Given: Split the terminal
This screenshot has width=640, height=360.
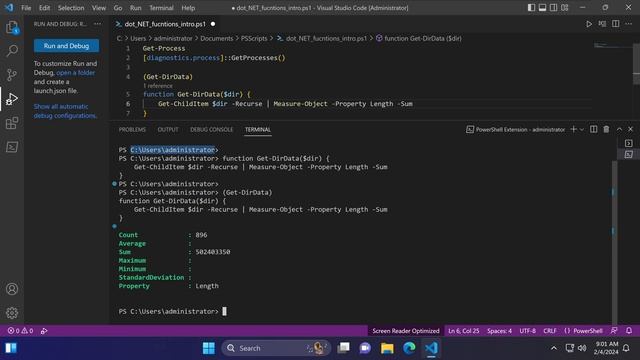Looking at the screenshot, I should point(593,129).
